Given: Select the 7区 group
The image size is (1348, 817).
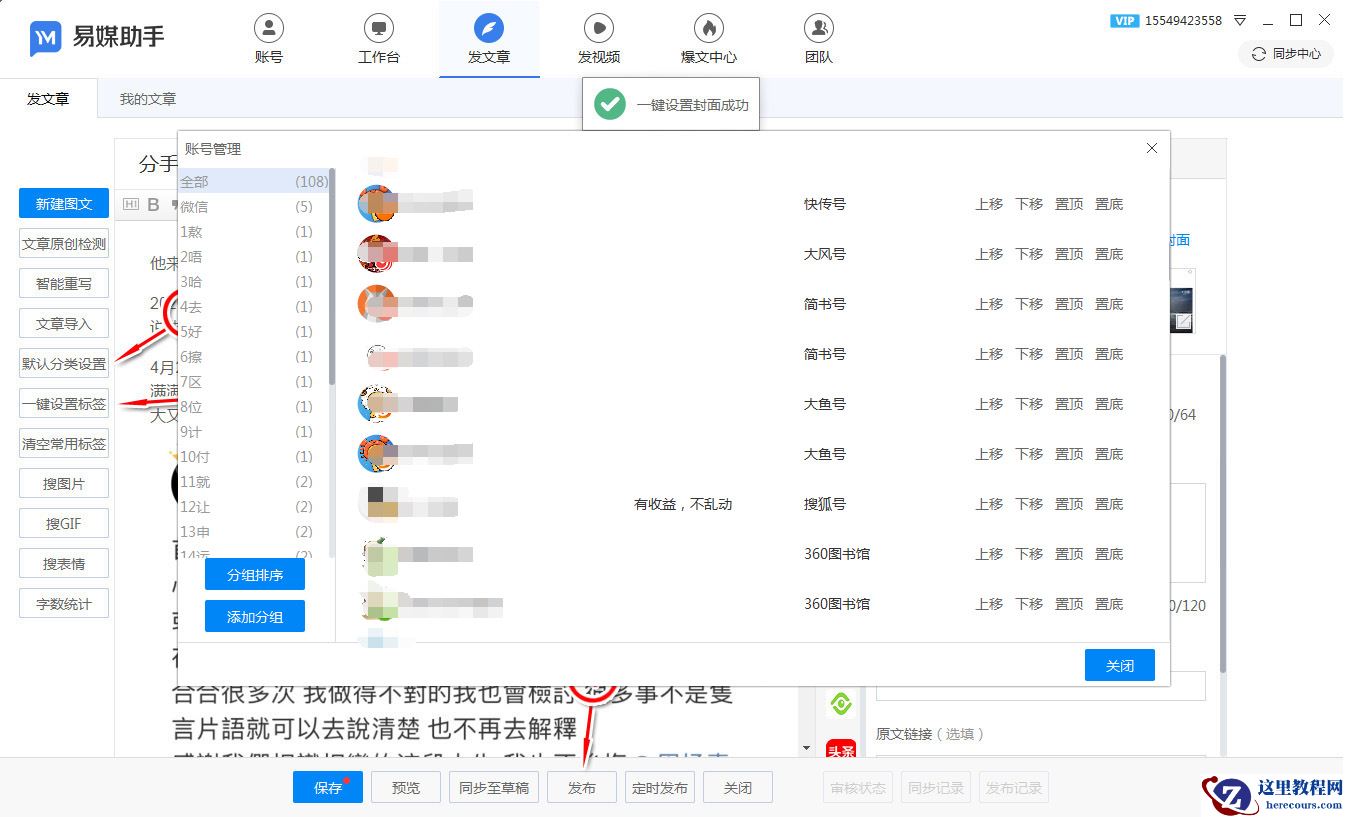Looking at the screenshot, I should [x=254, y=382].
